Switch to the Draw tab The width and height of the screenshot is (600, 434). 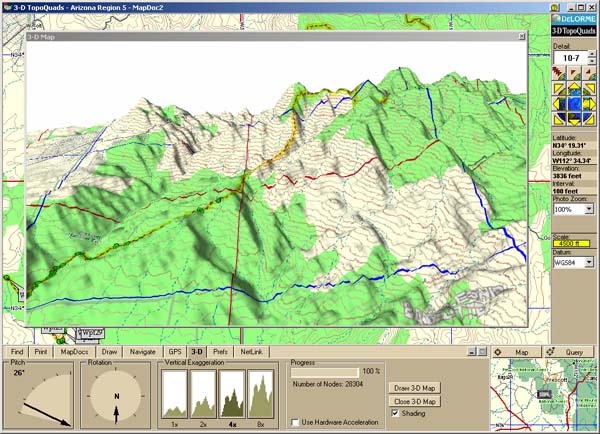109,352
